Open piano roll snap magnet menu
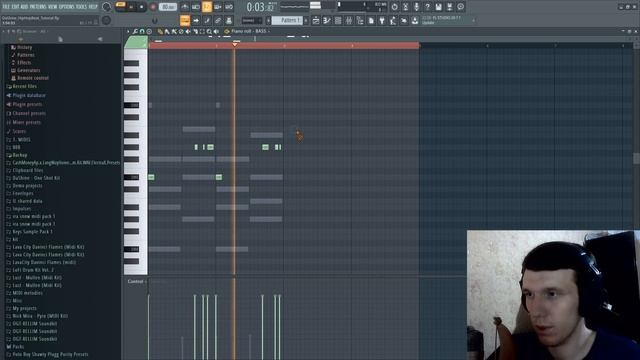This screenshot has width=640, height=360. (142, 31)
